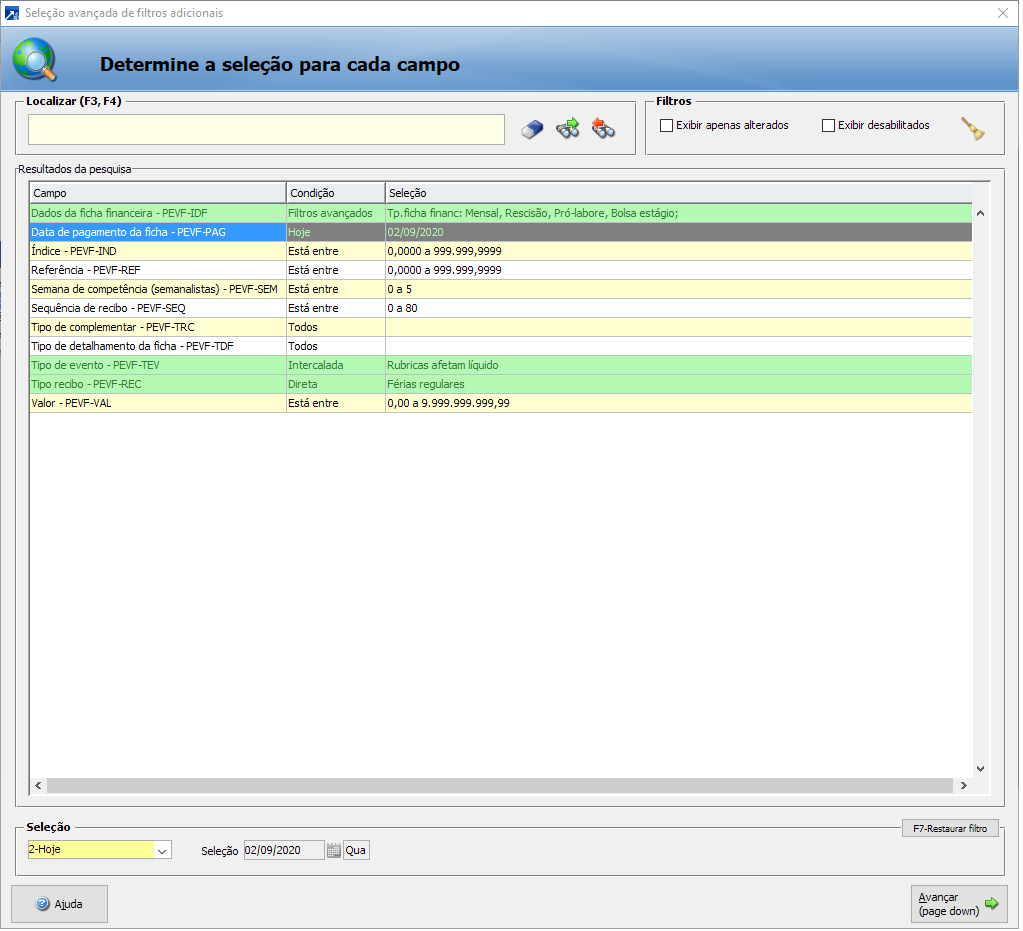Click the 'Condição' column header
The width and height of the screenshot is (1023, 931).
tap(335, 193)
